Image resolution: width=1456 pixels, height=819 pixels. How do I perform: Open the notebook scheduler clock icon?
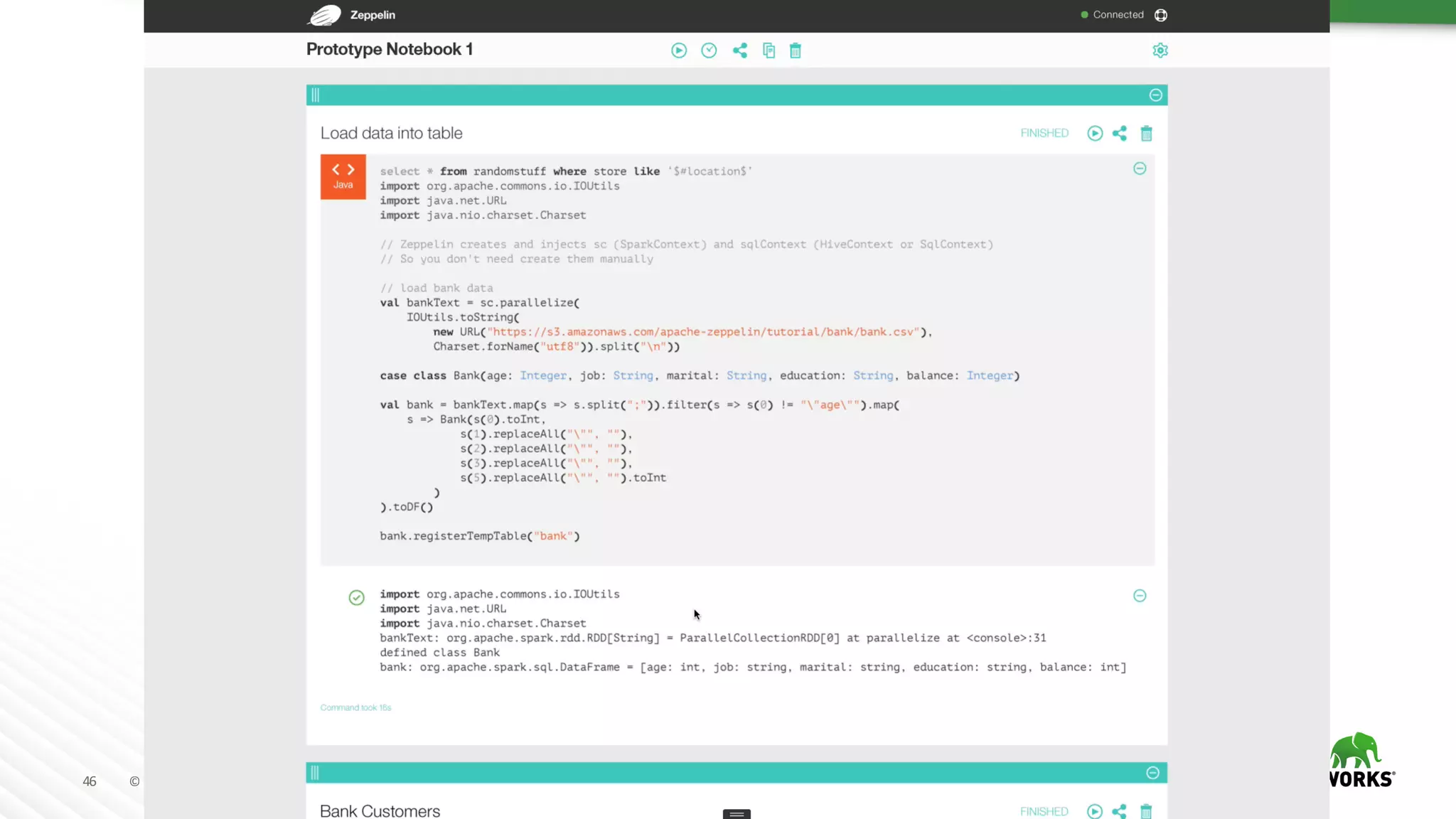[x=708, y=50]
